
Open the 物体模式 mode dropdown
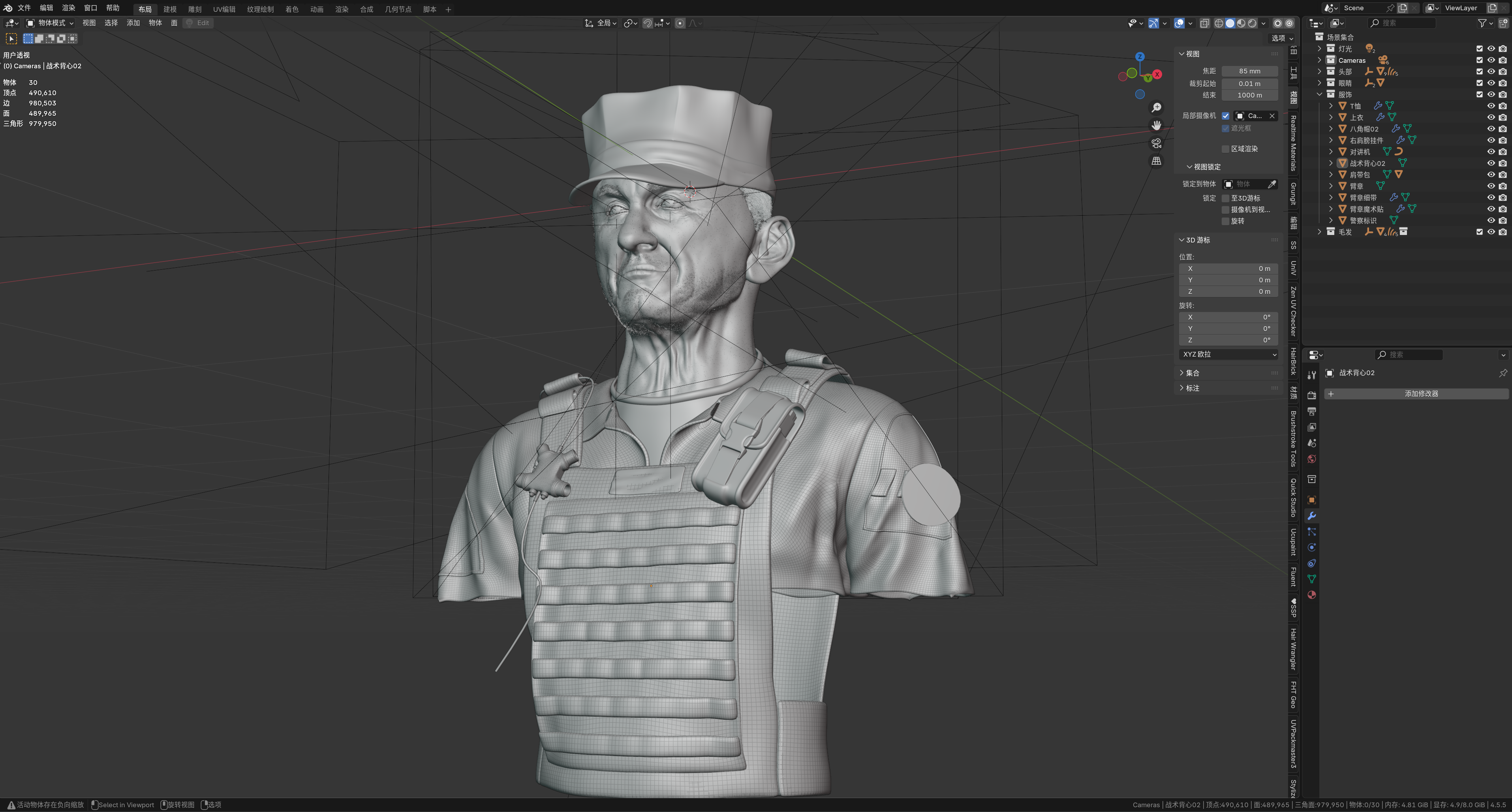[51, 23]
